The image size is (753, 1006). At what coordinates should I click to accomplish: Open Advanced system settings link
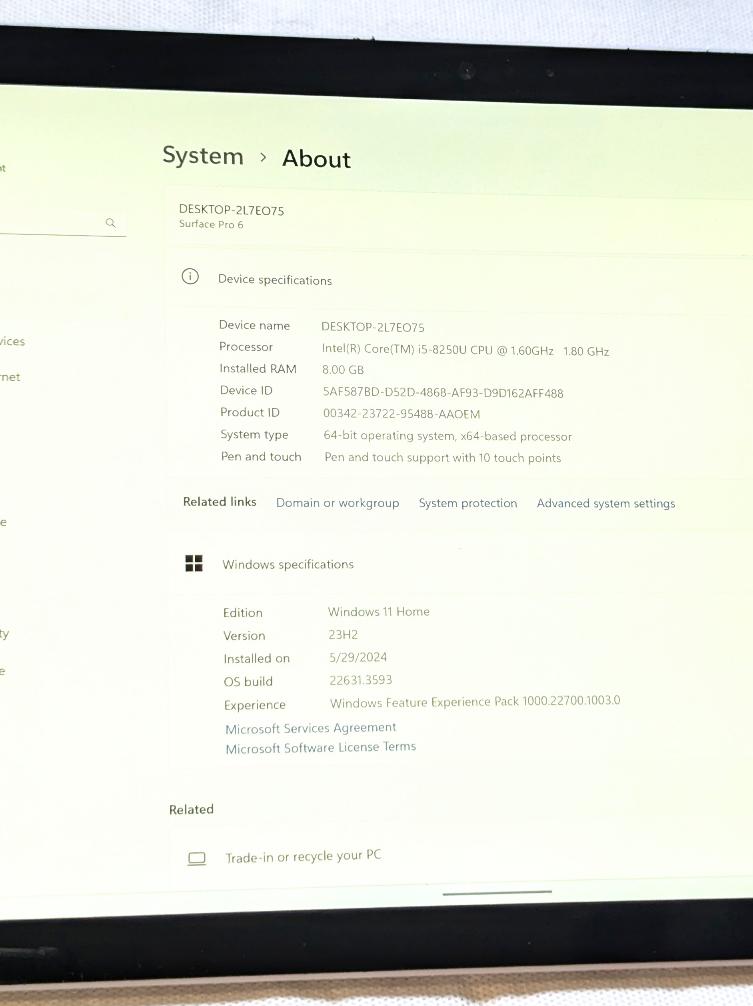(x=605, y=504)
